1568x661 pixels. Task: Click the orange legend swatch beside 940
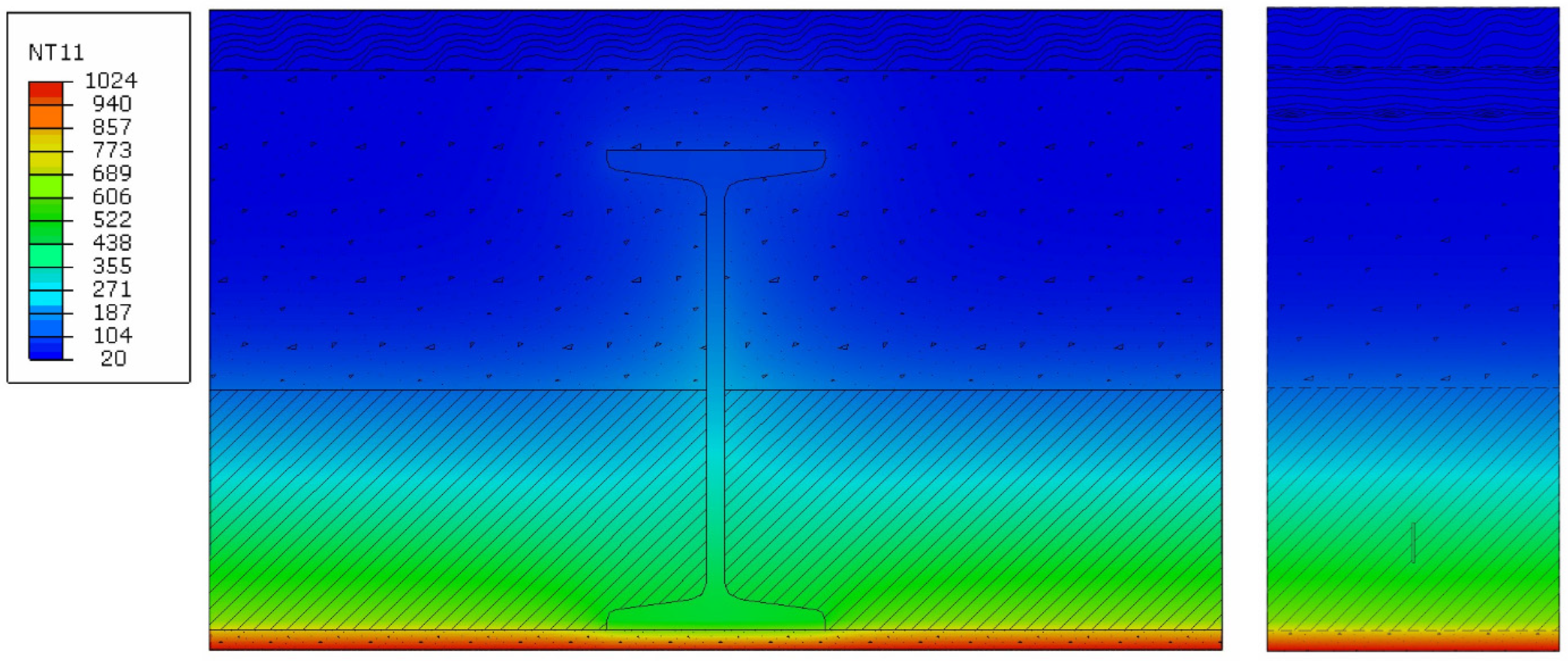coord(46,116)
